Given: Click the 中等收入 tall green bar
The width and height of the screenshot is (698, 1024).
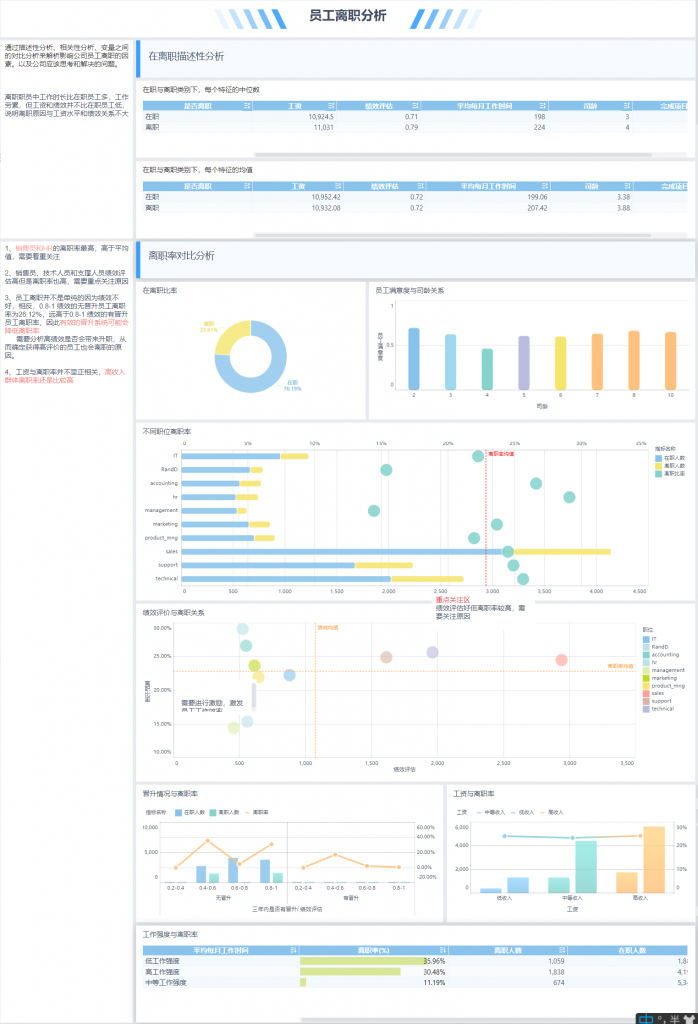Looking at the screenshot, I should pyautogui.click(x=586, y=867).
